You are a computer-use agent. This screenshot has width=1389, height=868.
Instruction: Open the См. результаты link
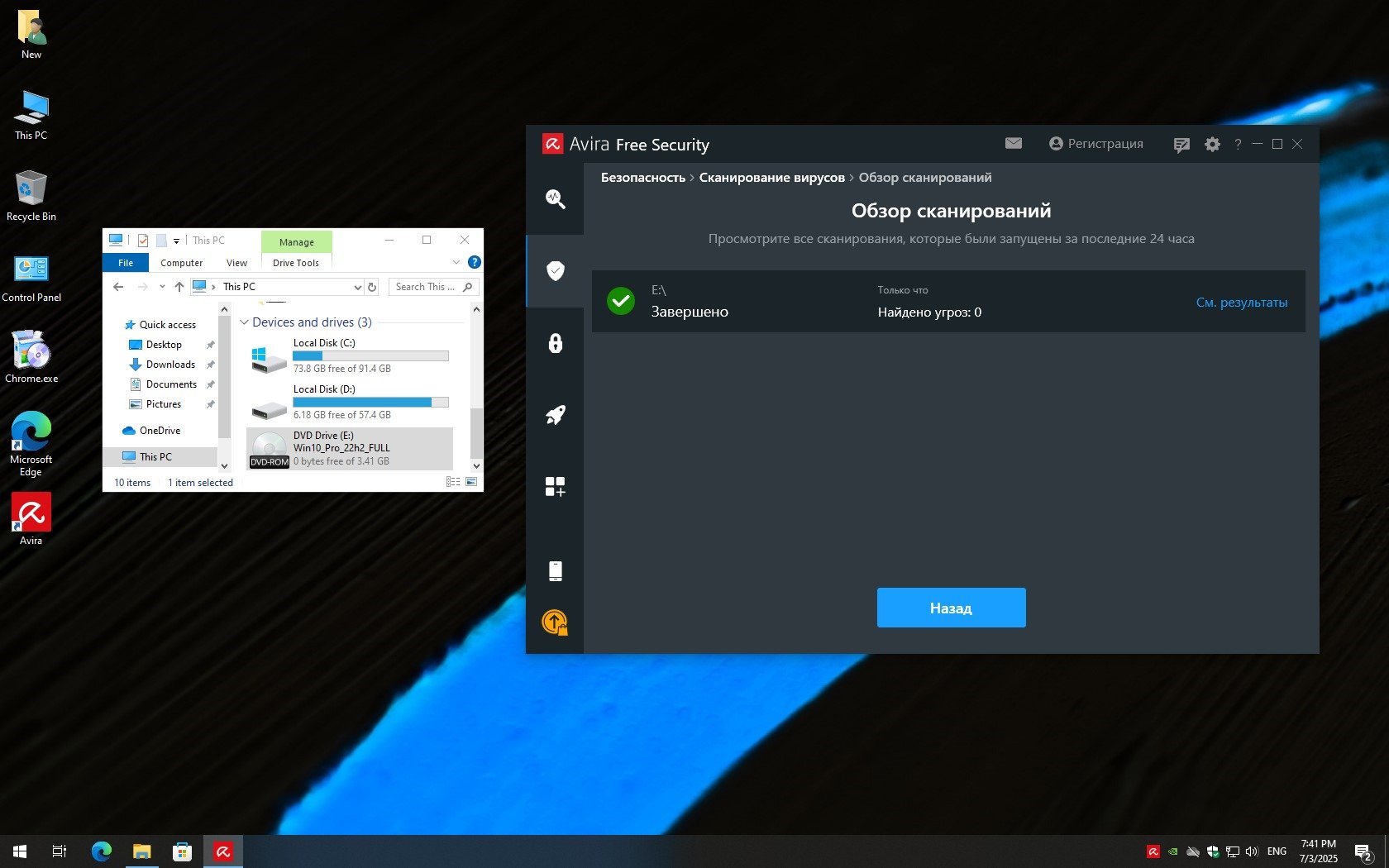coord(1241,303)
